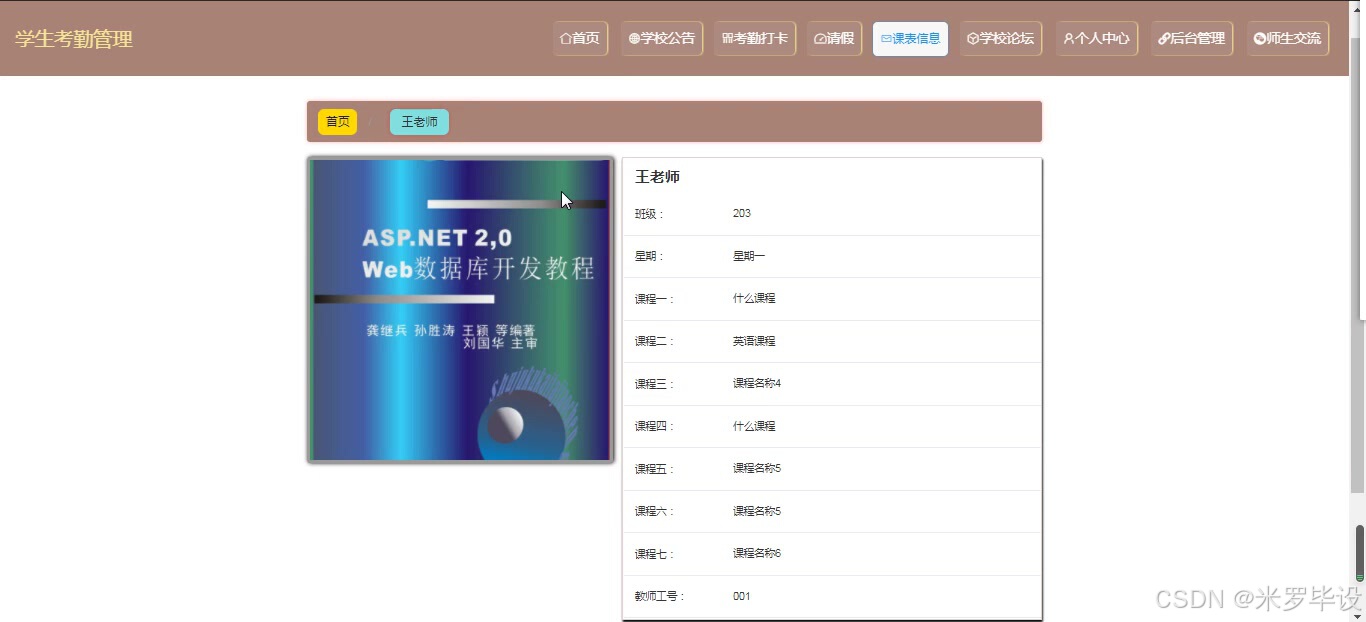Click the 王老师 breadcrumb tag

pyautogui.click(x=419, y=122)
